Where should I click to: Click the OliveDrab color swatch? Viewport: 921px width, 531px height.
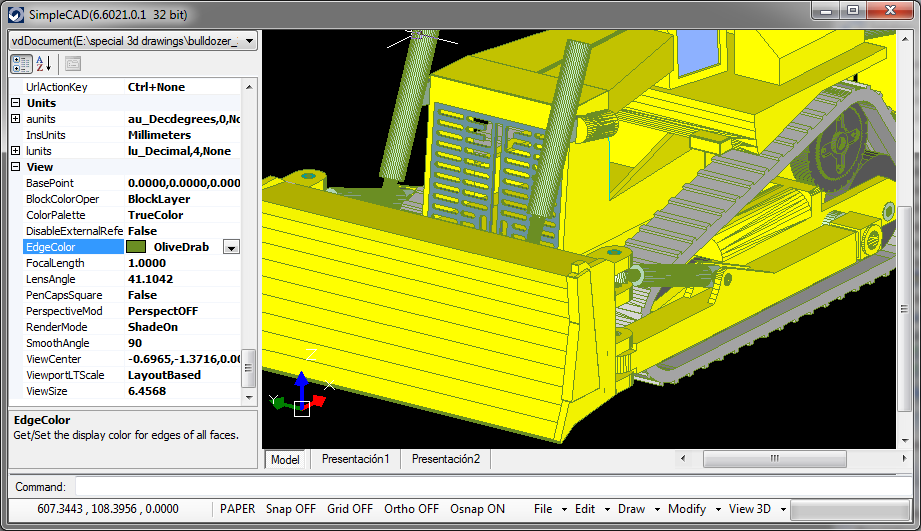(136, 247)
